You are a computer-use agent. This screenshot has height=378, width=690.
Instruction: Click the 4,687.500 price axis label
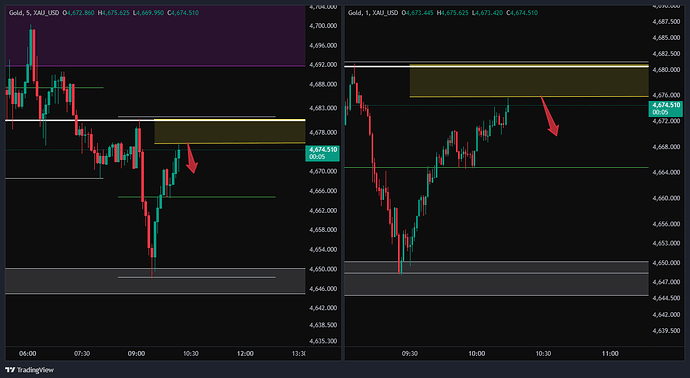tap(667, 22)
